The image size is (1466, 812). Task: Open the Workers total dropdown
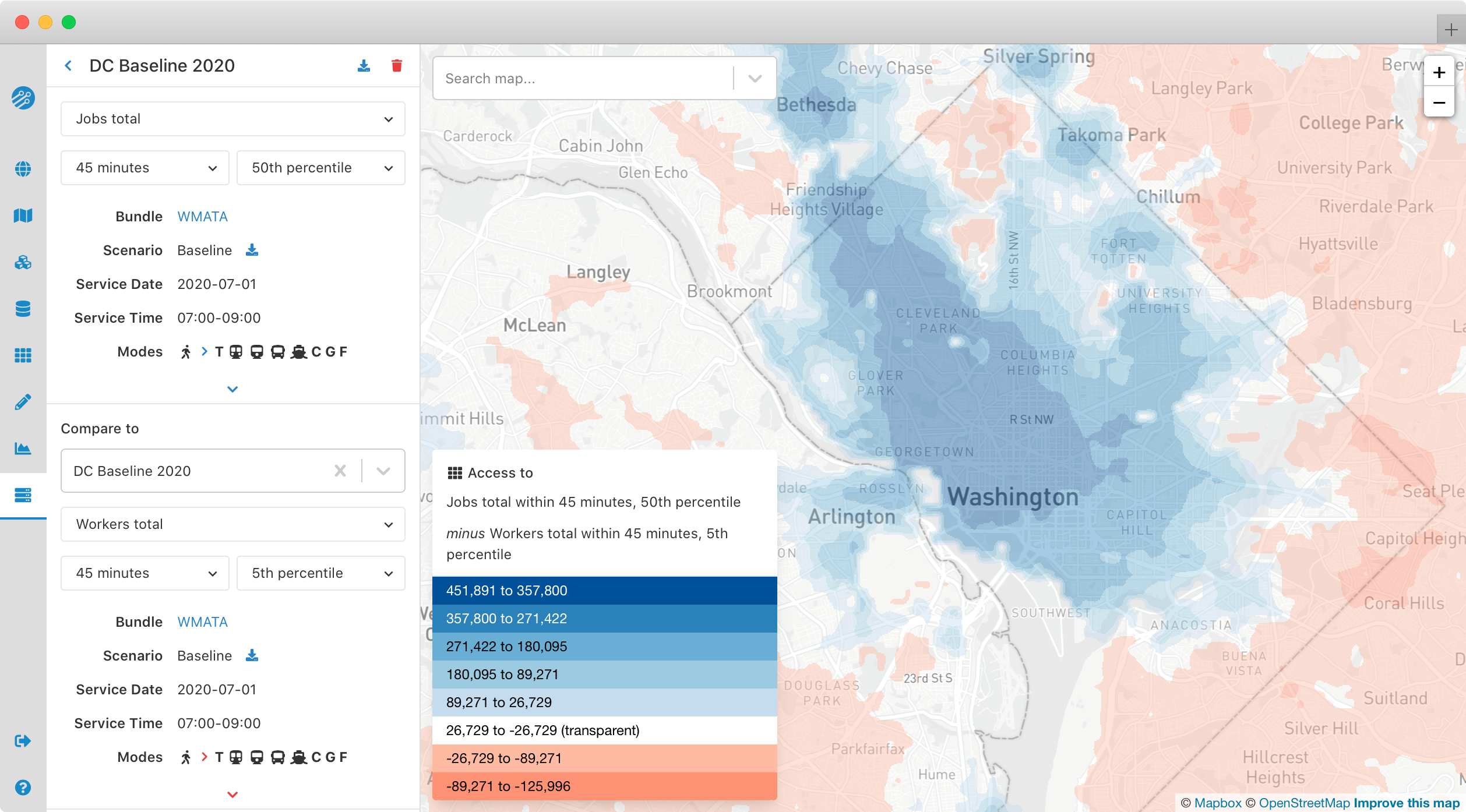point(233,524)
